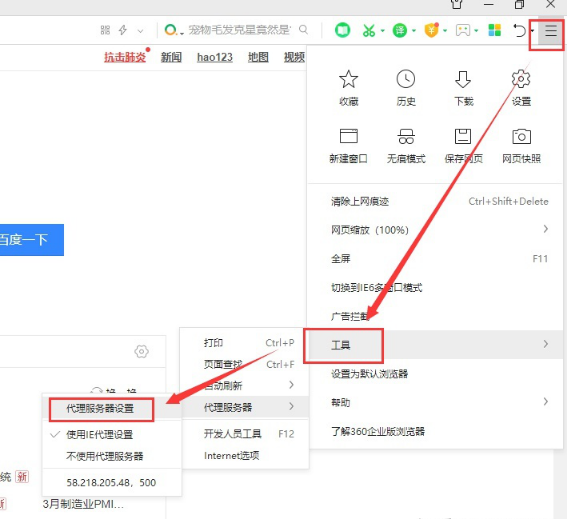Expand dropdown arrow beside game icon
This screenshot has width=567, height=519.
(476, 31)
